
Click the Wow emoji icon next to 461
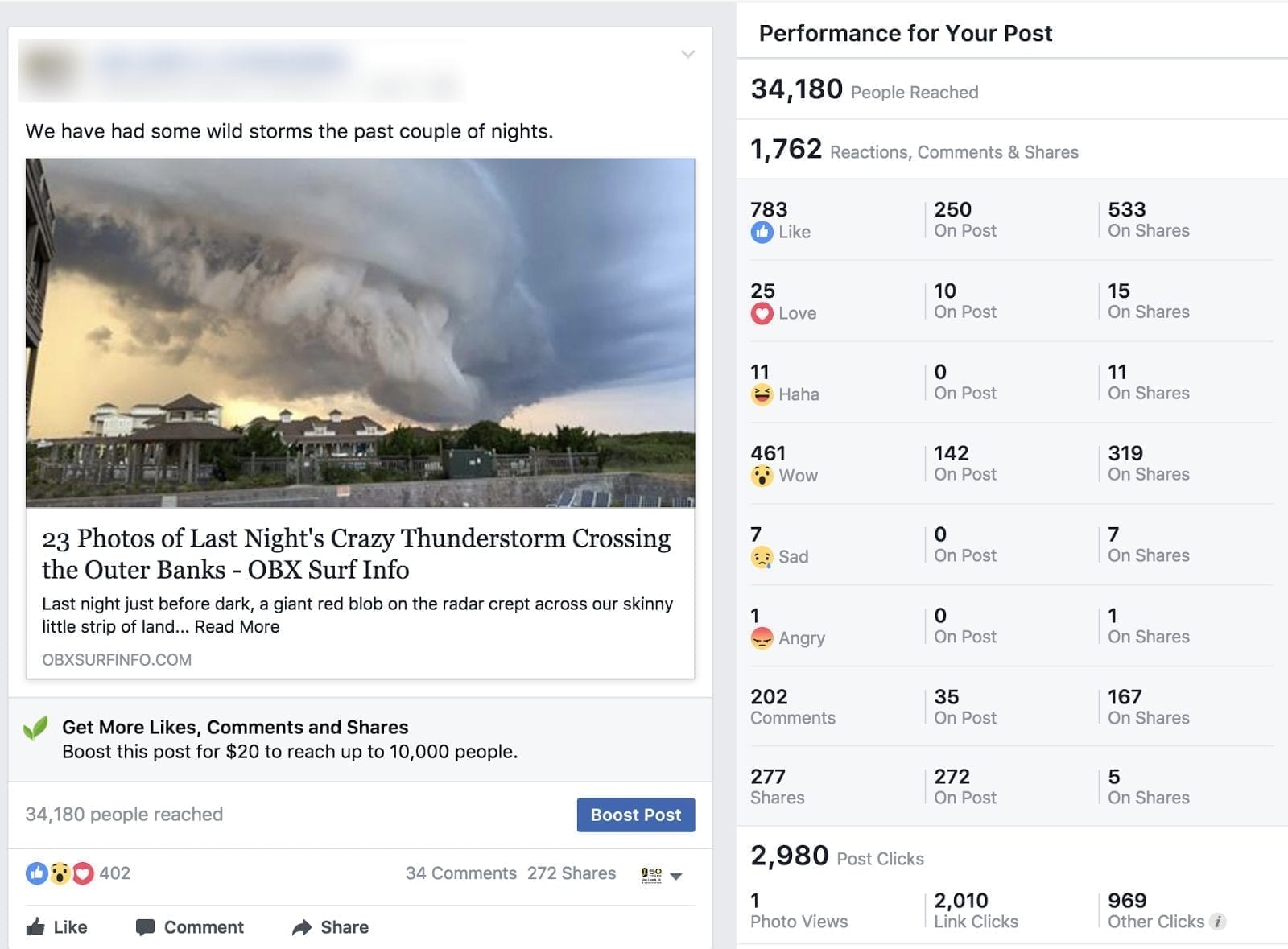click(762, 476)
